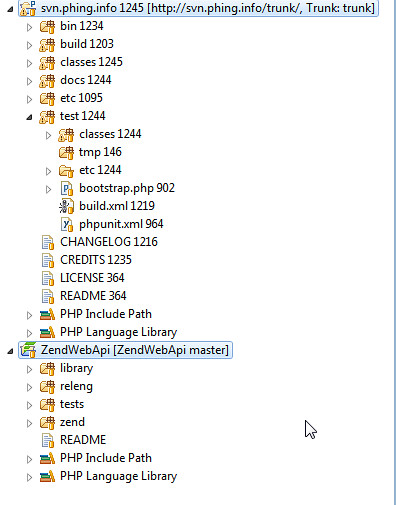Expand the zend folder
Viewport: 396px width, 505px height.
coord(29,423)
